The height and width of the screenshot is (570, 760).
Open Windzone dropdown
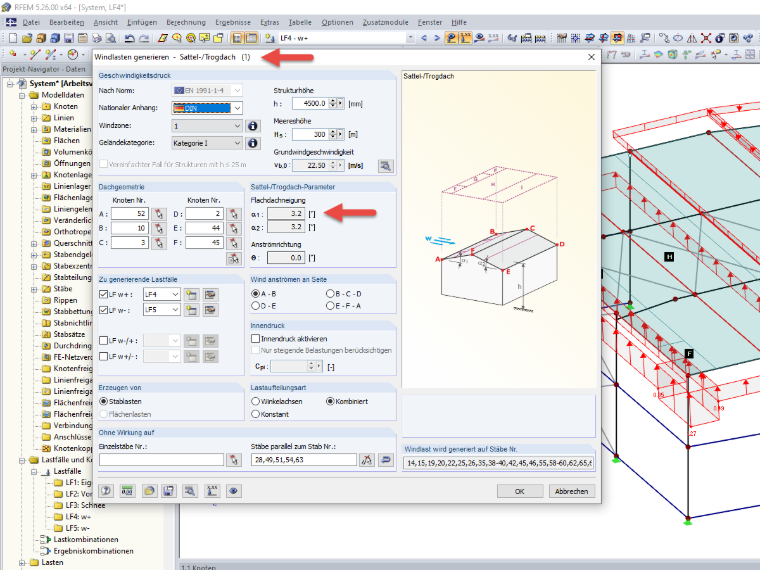(x=237, y=126)
